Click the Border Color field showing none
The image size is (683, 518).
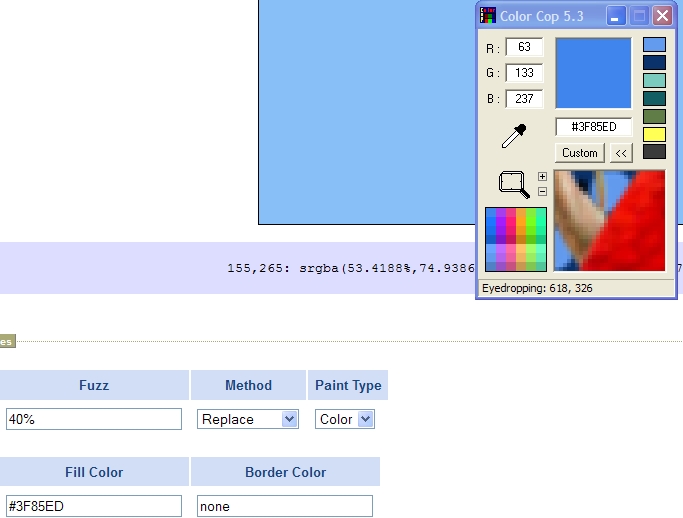coord(284,506)
